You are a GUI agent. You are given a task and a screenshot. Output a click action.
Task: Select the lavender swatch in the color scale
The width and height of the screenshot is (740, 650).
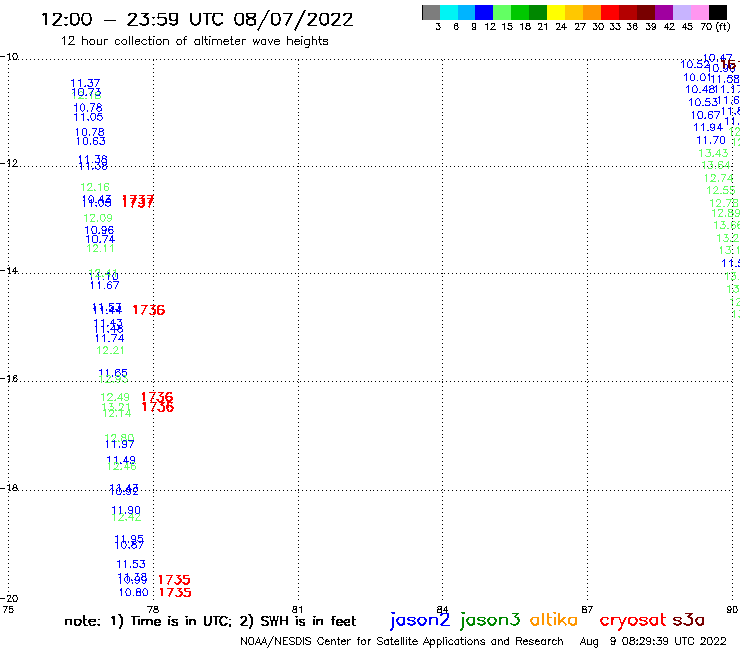(x=681, y=12)
